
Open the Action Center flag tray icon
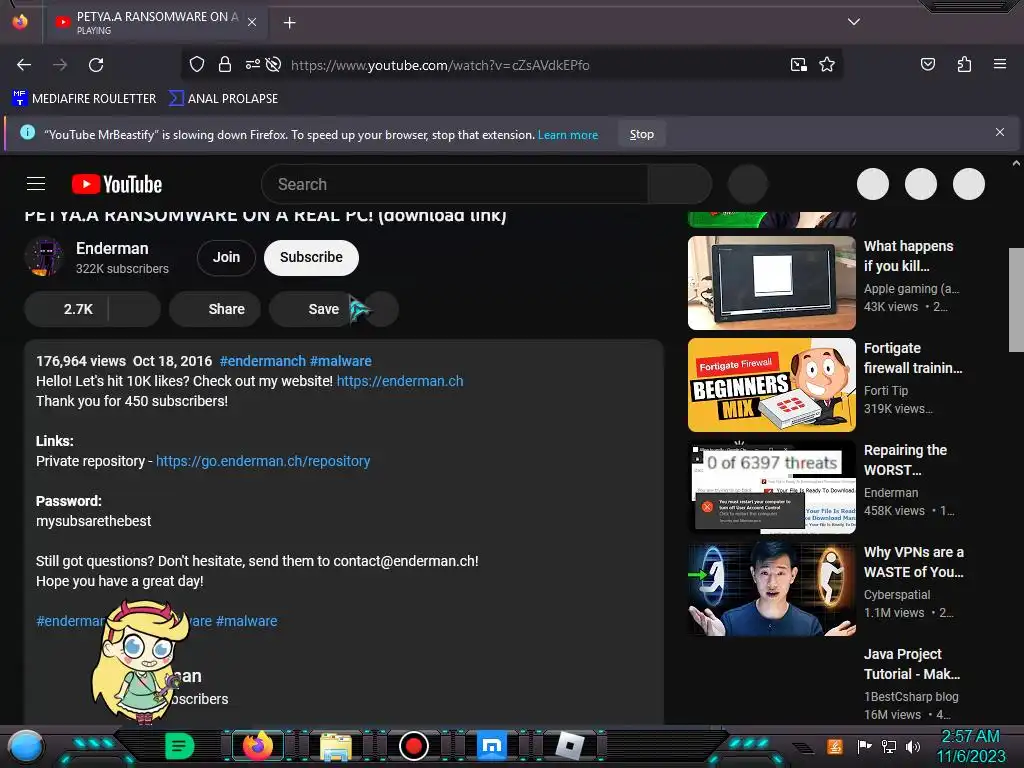click(x=865, y=746)
